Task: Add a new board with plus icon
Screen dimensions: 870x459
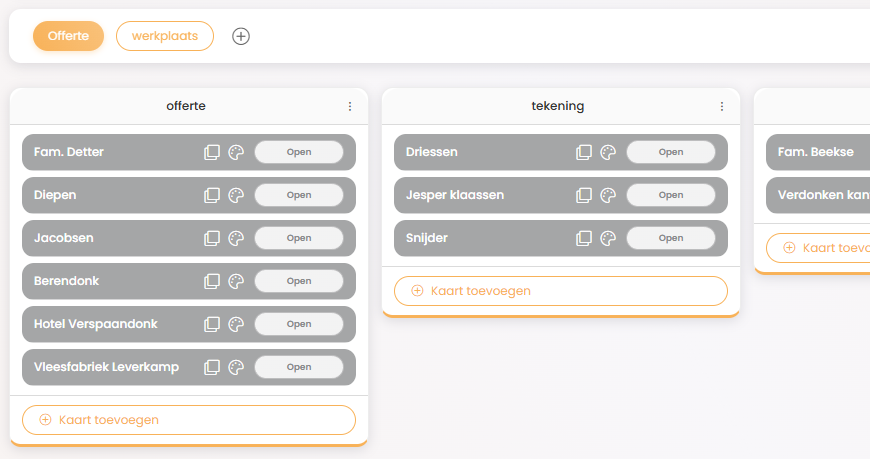Action: [241, 36]
